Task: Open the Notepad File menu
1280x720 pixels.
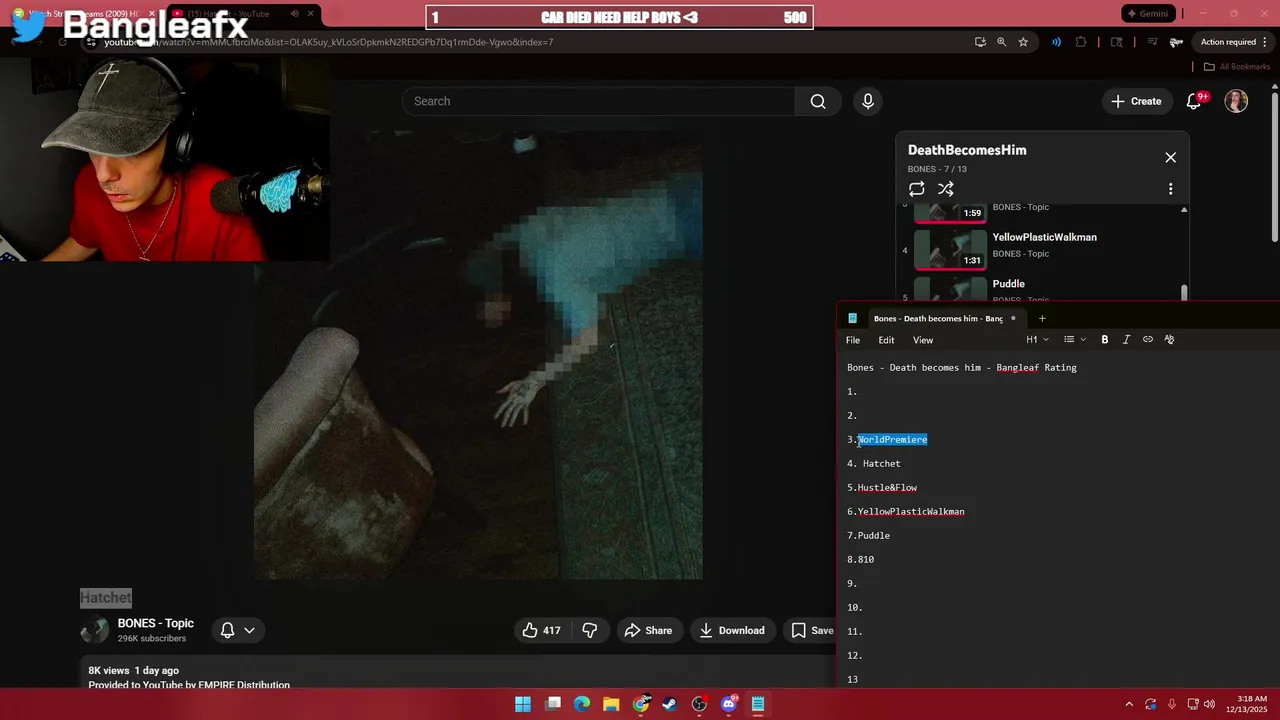Action: 853,340
